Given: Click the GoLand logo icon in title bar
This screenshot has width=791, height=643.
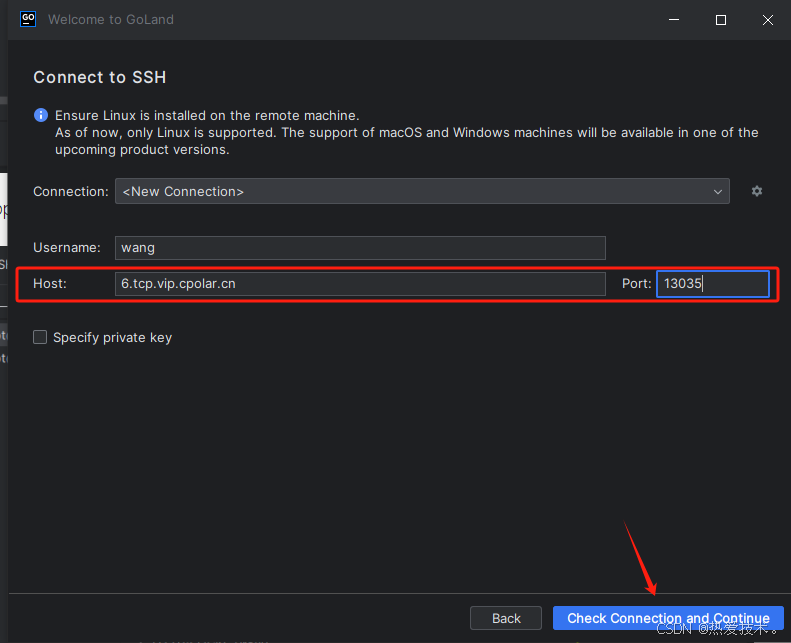Looking at the screenshot, I should coord(28,19).
